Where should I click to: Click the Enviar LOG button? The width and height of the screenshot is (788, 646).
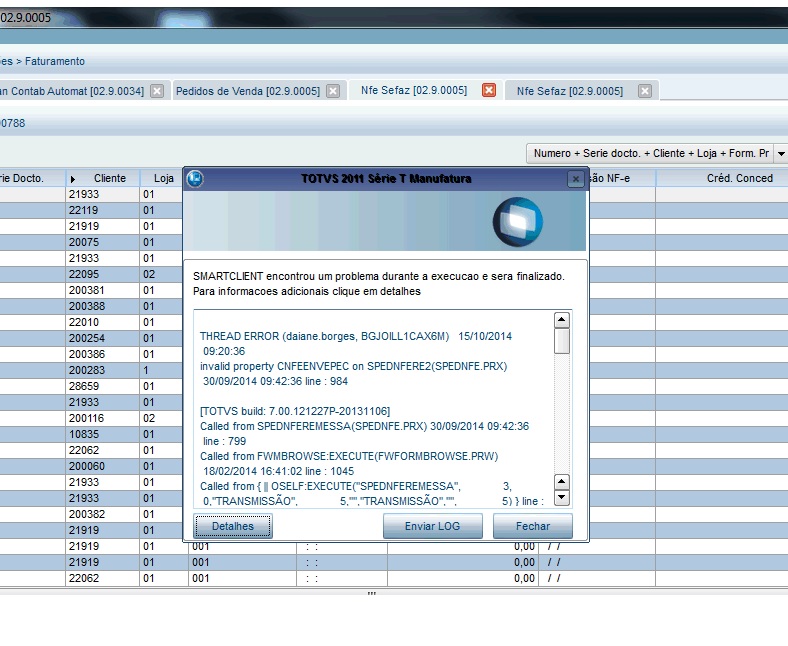point(433,526)
